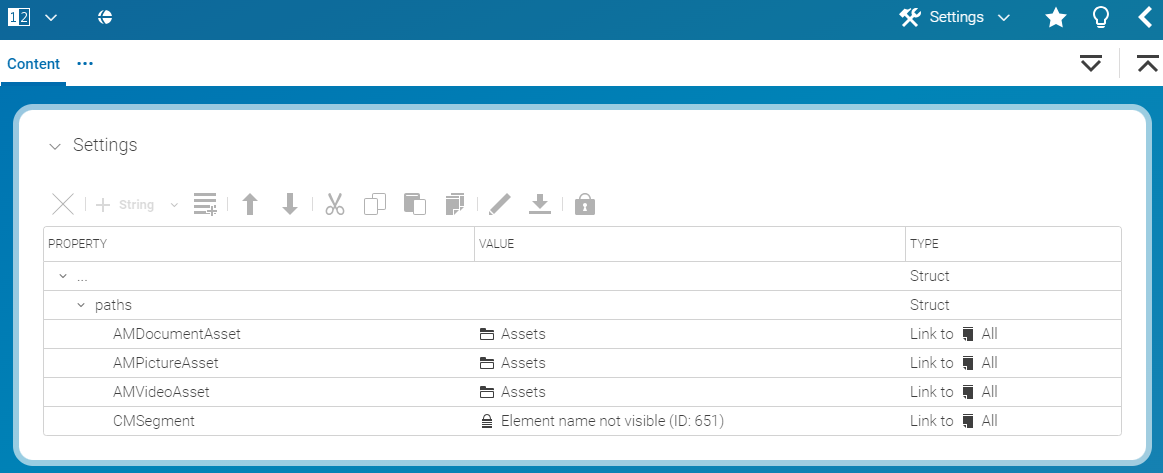
Task: Open the Settings dropdown arrow in header
Action: pos(1004,18)
